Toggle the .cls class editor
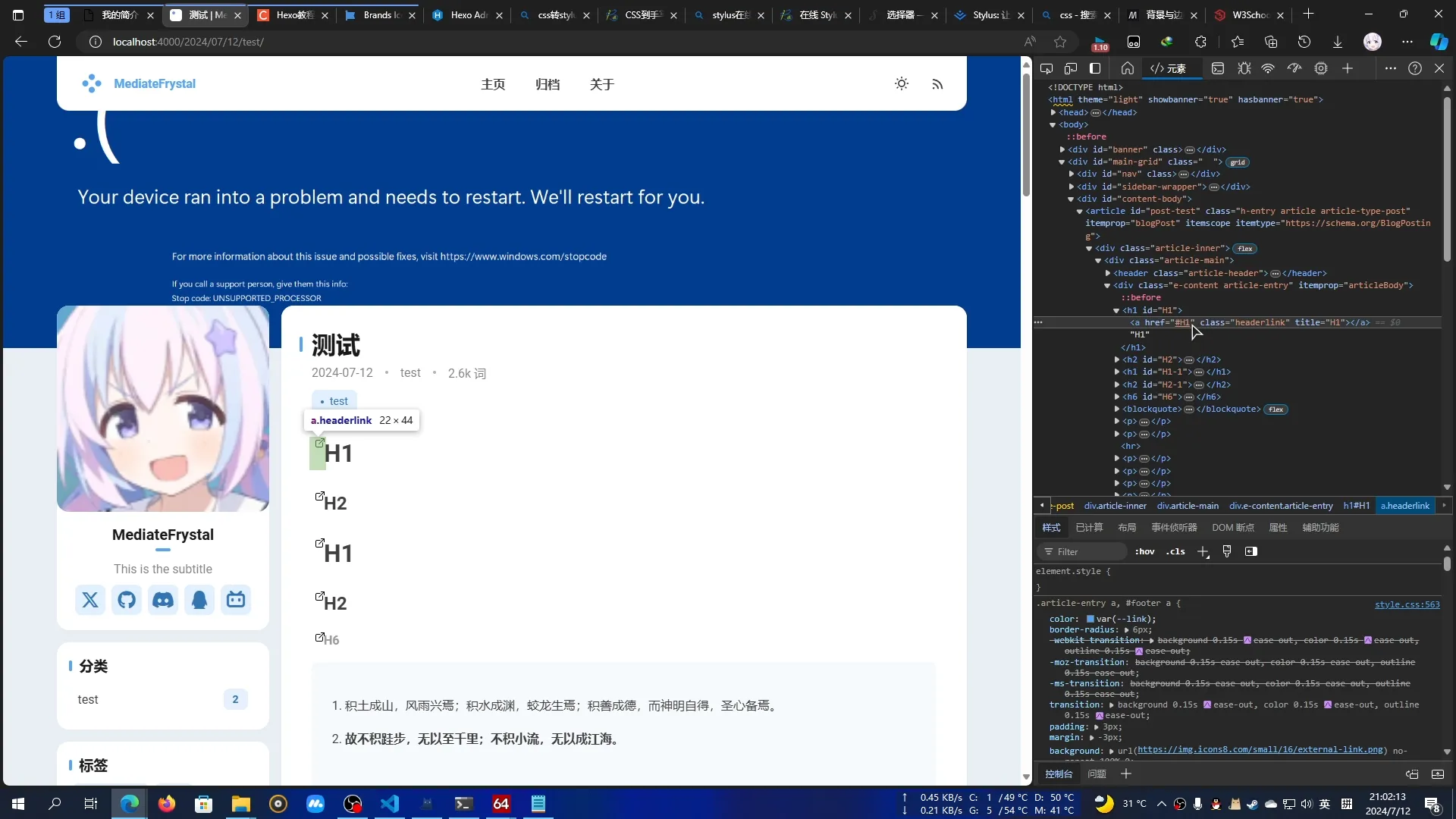The height and width of the screenshot is (819, 1456). pyautogui.click(x=1175, y=551)
